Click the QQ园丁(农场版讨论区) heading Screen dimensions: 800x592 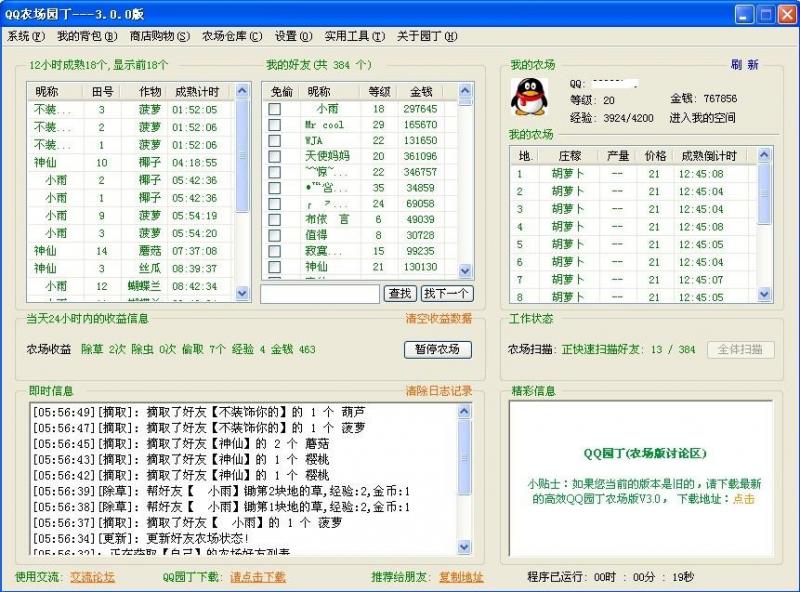(x=645, y=453)
